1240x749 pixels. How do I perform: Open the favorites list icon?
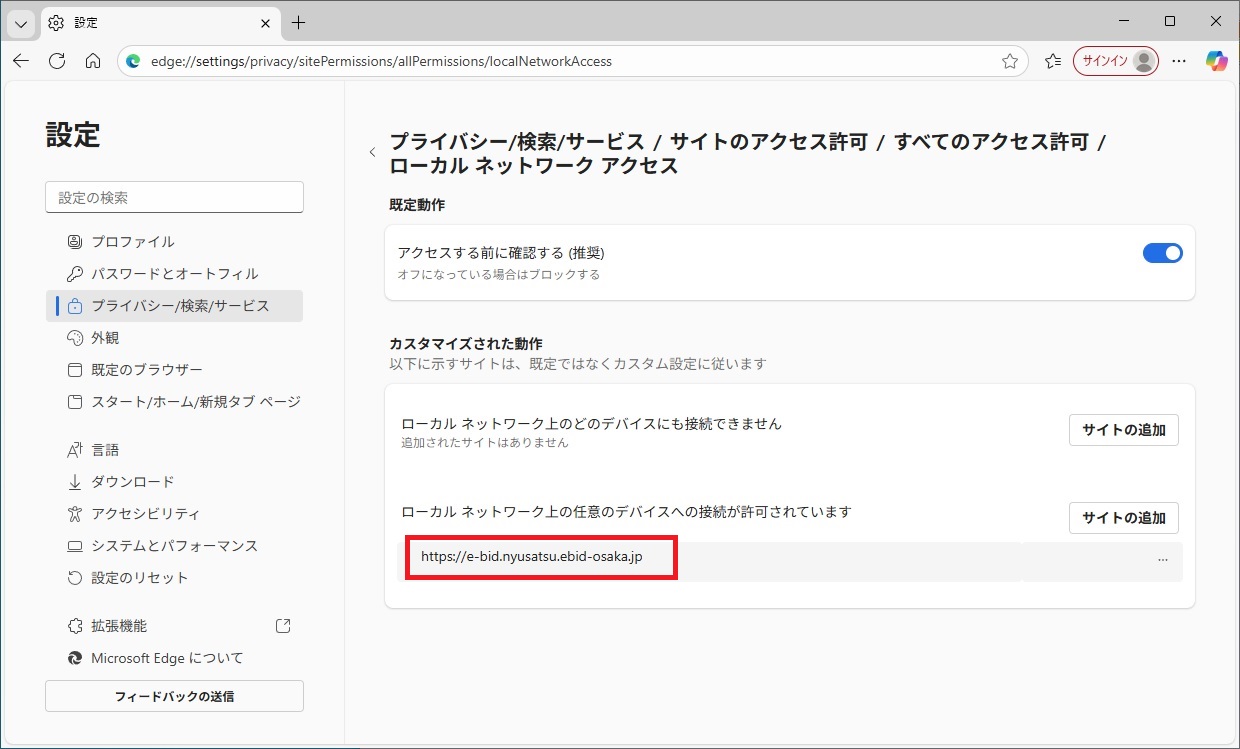point(1052,61)
